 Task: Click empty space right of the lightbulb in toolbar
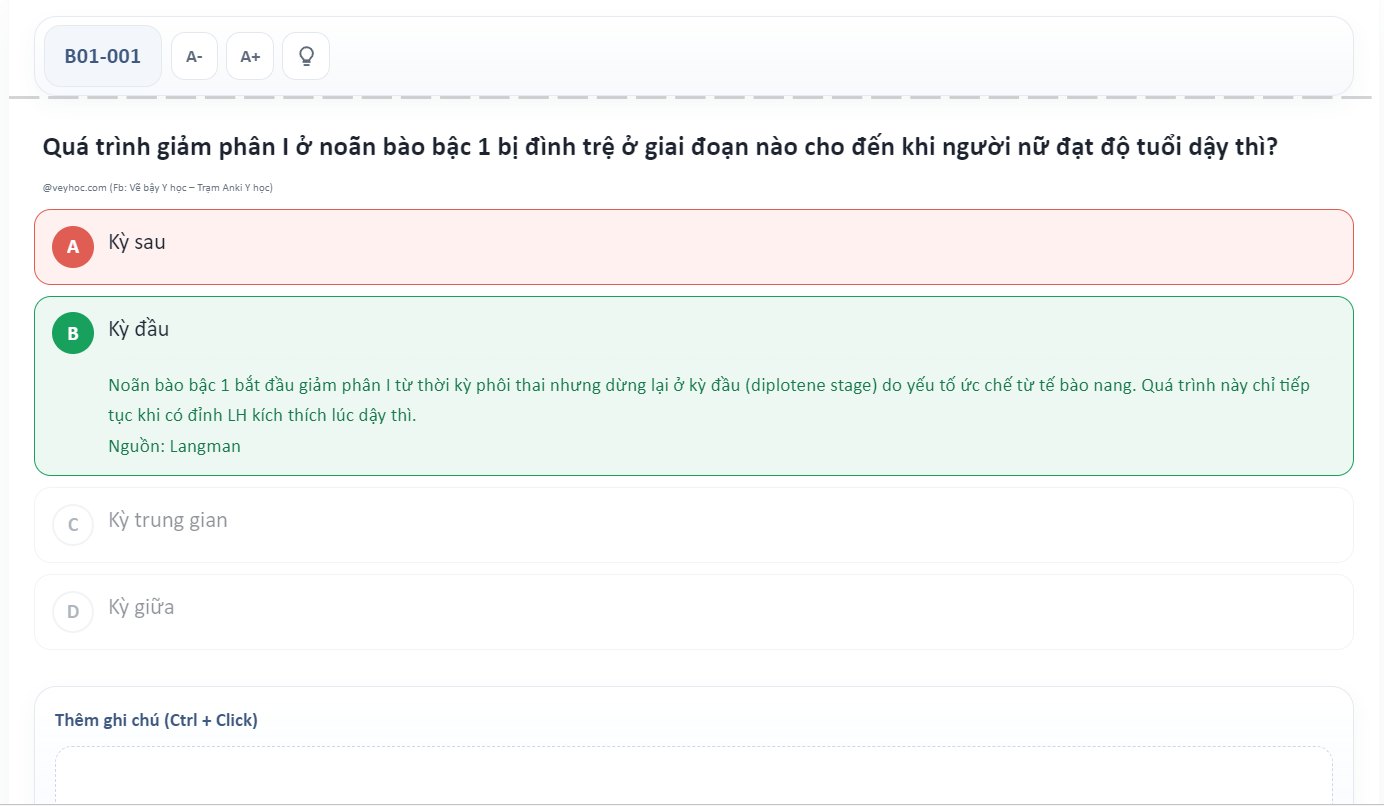800,56
